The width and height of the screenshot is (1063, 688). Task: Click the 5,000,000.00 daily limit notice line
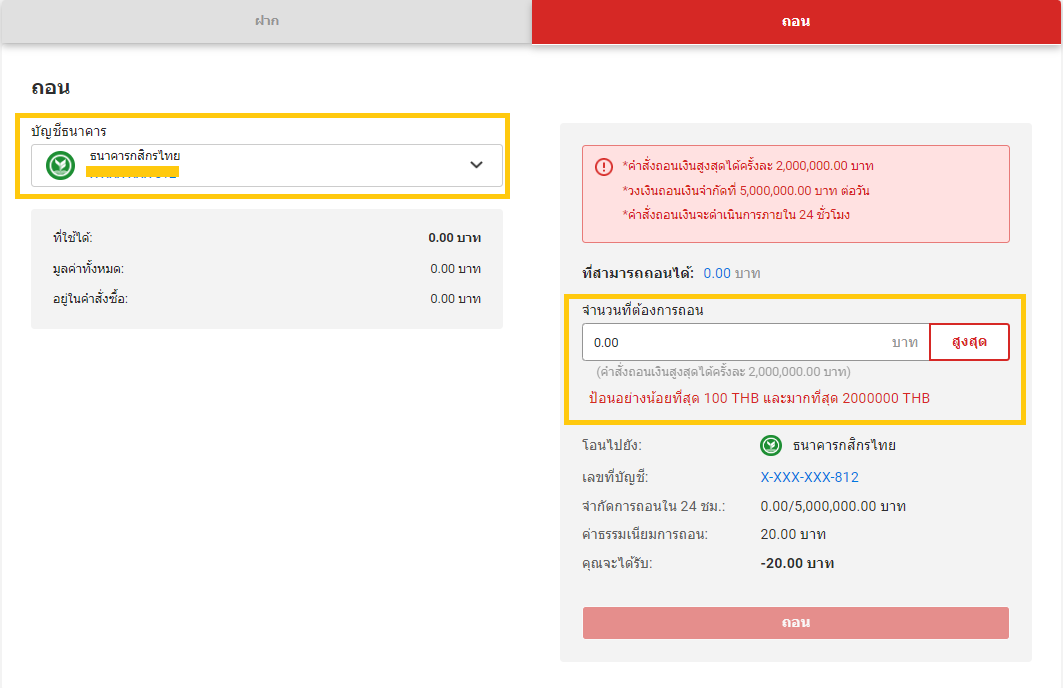[x=746, y=190]
